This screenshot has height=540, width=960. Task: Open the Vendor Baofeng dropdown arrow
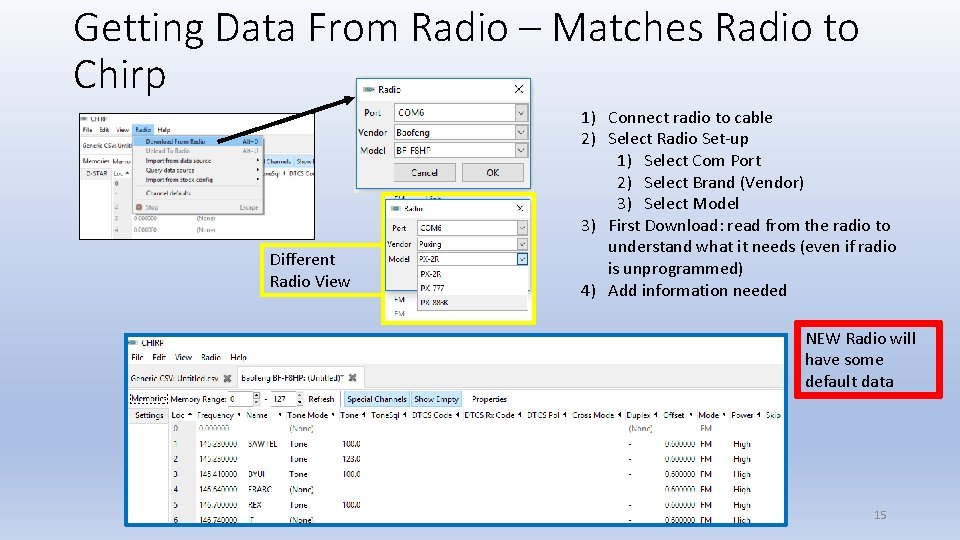pos(520,132)
